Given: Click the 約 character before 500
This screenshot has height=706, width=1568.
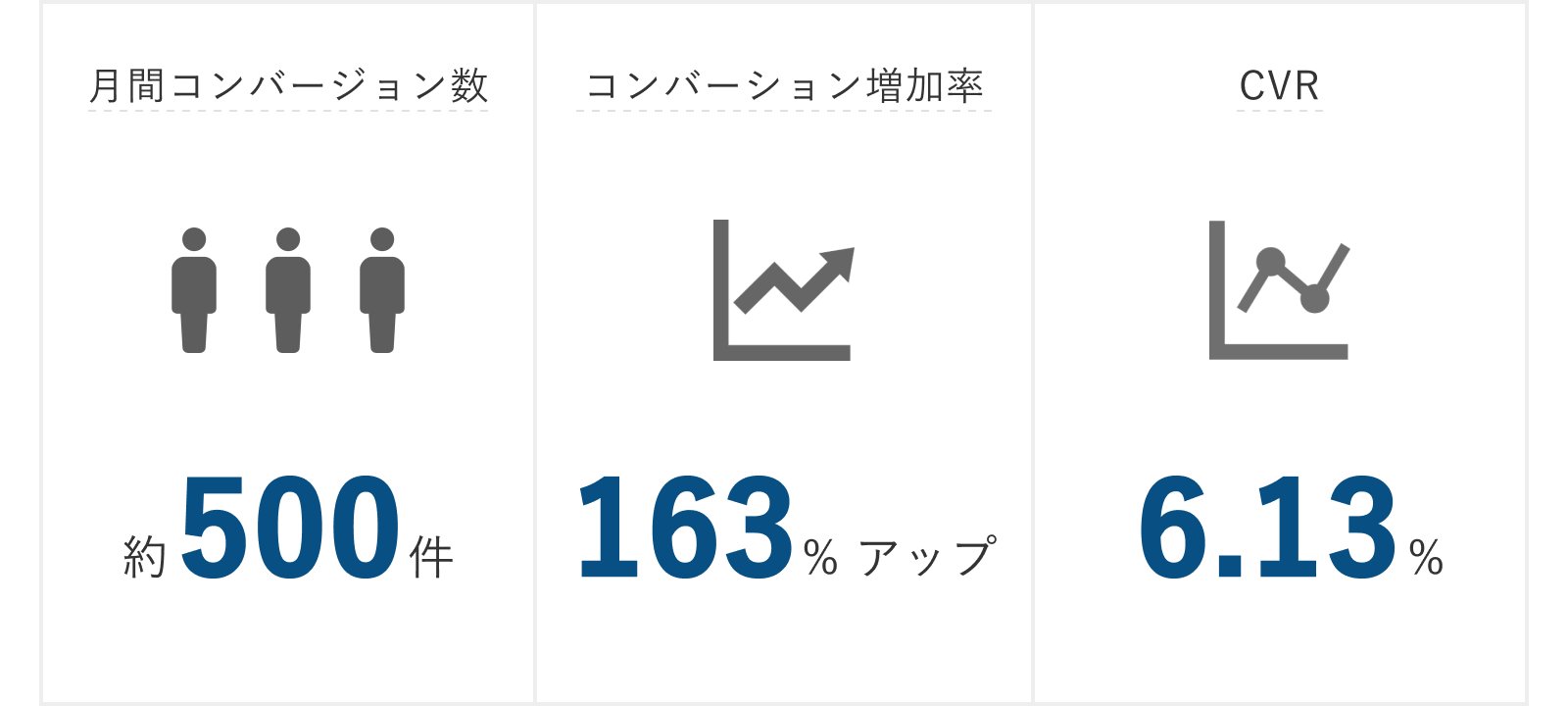Looking at the screenshot, I should click(x=145, y=557).
